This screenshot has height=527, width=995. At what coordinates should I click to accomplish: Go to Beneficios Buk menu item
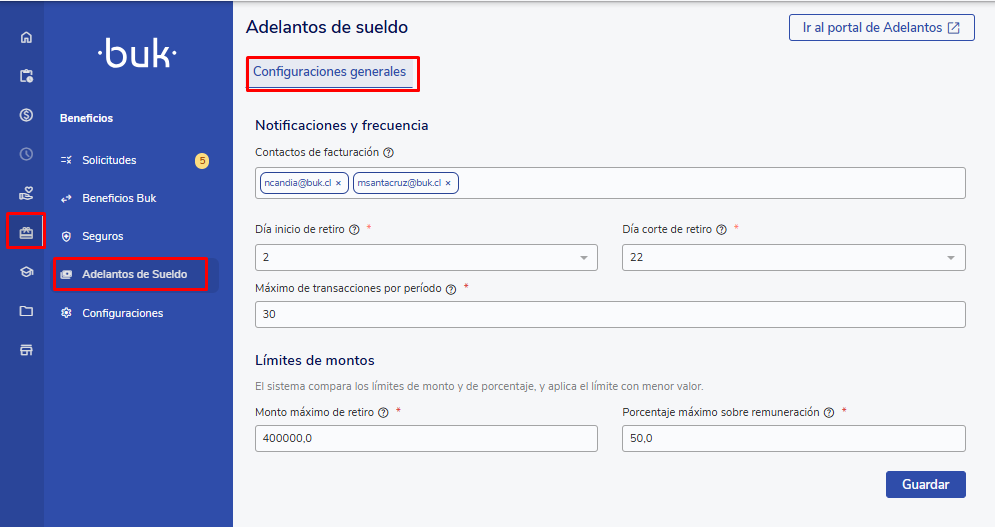click(x=119, y=198)
